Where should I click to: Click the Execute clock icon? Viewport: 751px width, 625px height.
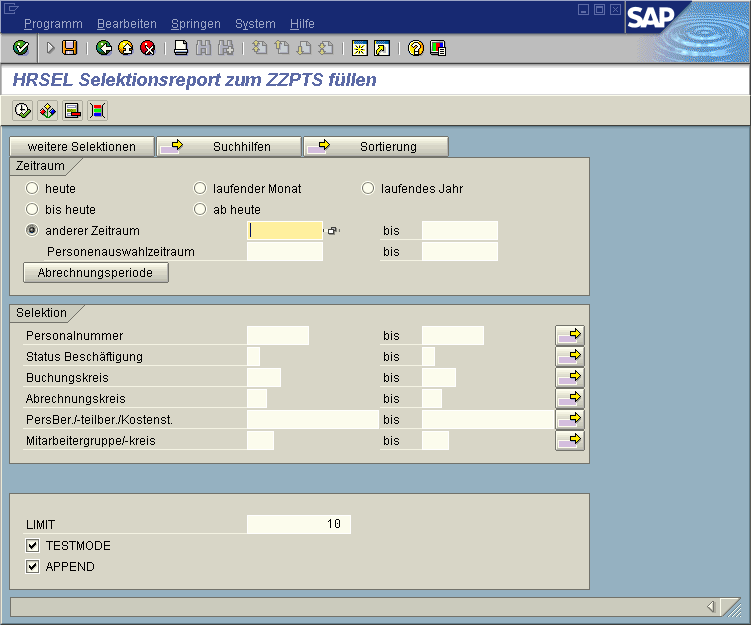(x=22, y=110)
